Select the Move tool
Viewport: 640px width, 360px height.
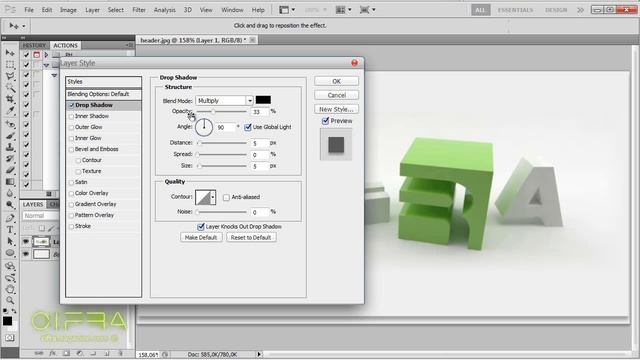pos(10,53)
